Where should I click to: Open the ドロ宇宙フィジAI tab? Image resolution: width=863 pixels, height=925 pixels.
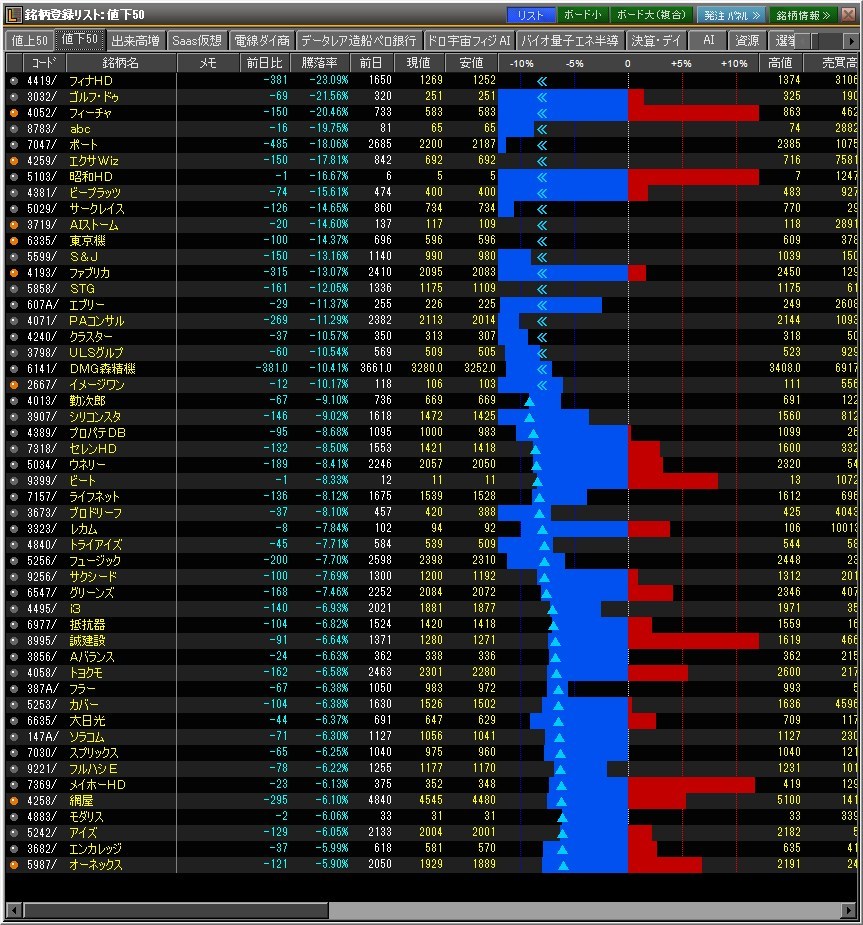[469, 40]
